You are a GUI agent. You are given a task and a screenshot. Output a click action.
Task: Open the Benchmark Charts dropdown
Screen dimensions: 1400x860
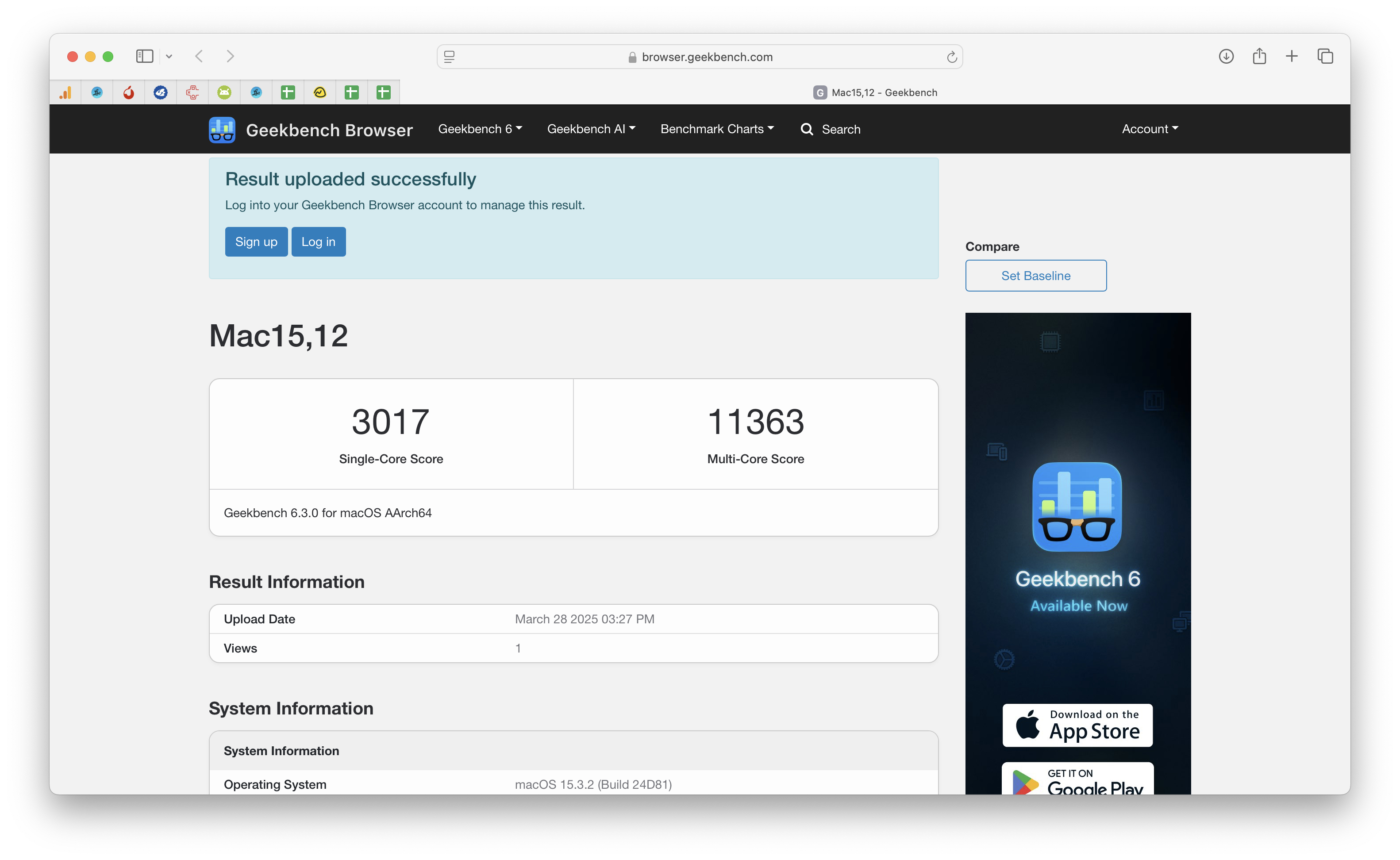tap(717, 129)
